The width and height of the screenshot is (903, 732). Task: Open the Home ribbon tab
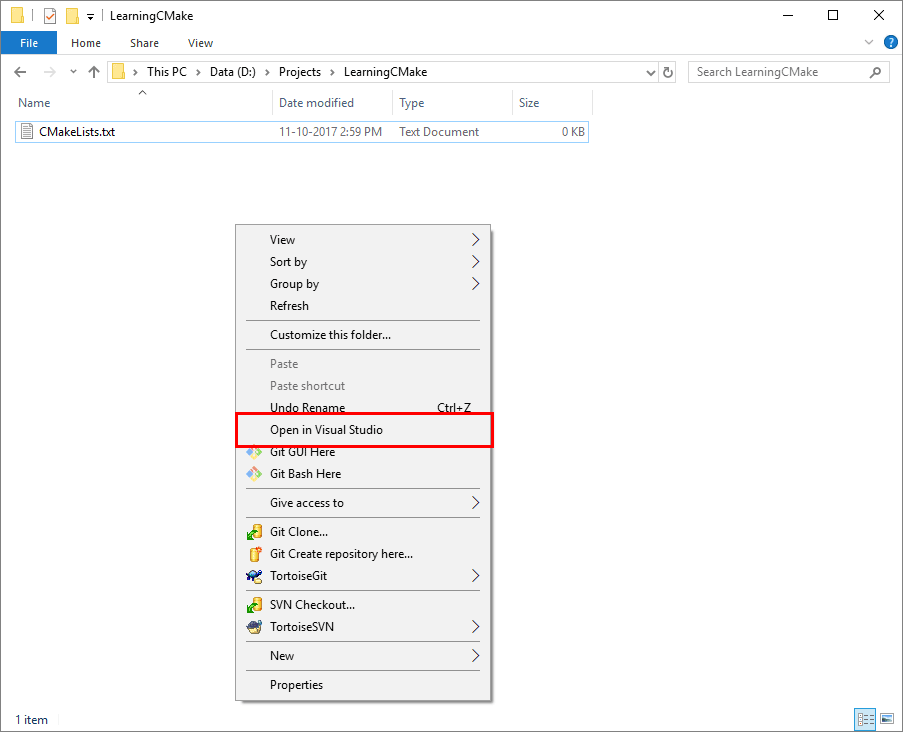pyautogui.click(x=86, y=43)
